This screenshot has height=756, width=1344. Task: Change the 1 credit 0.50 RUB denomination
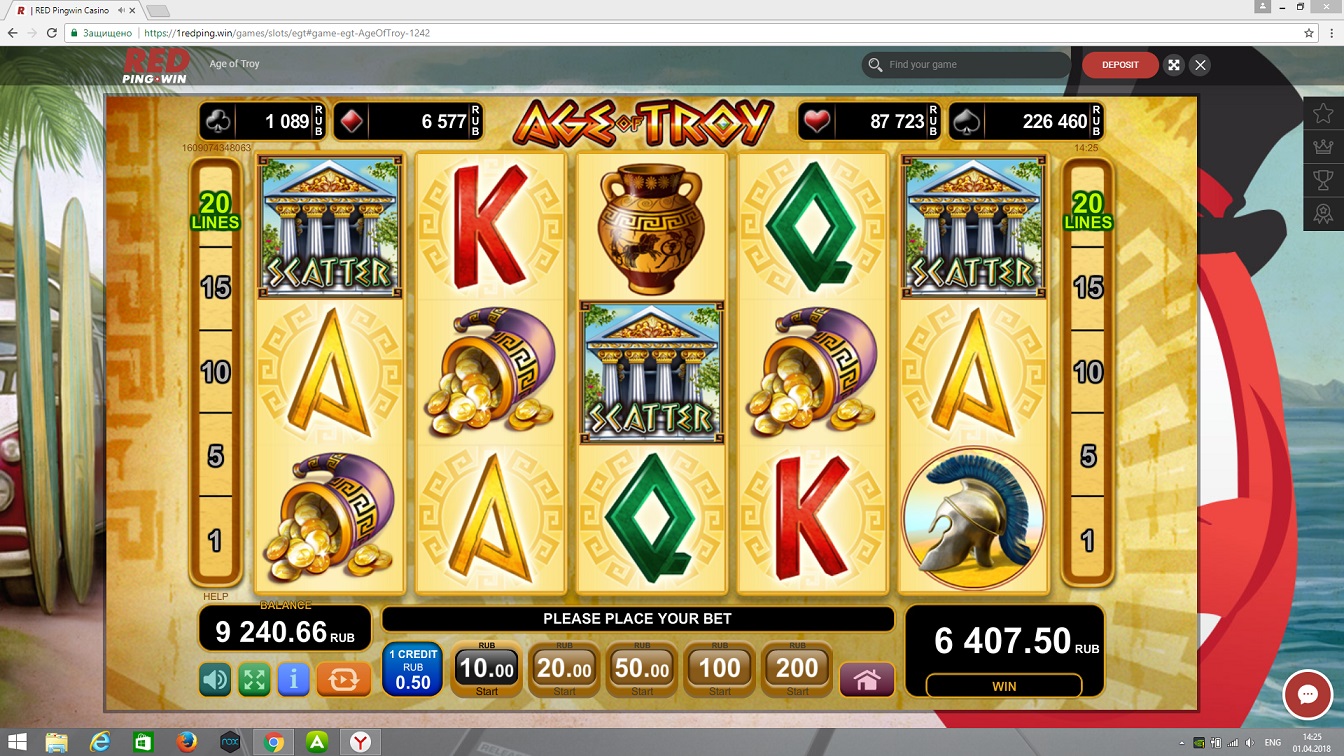pyautogui.click(x=412, y=670)
